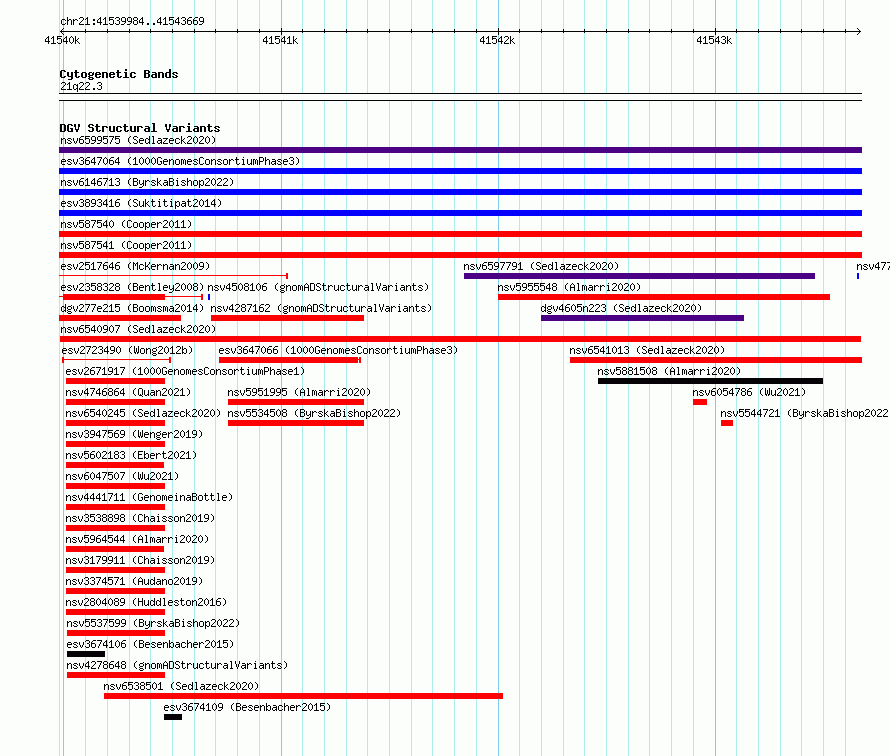The width and height of the screenshot is (890, 756).
Task: Select the nsv6538501 (Sedlazeck2020) red bar
Action: 303,696
